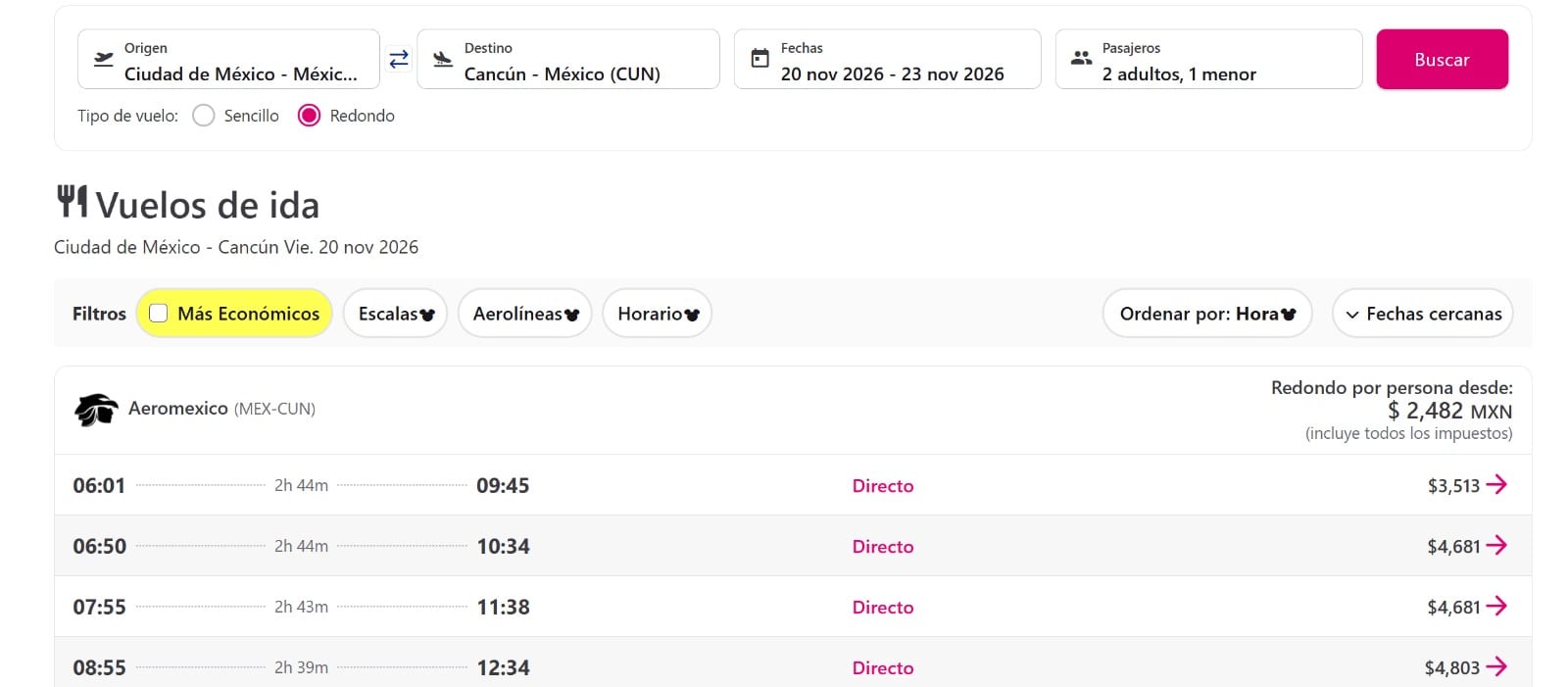Click the landing plane icon in Destino
Image resolution: width=1568 pixels, height=687 pixels.
click(x=443, y=59)
